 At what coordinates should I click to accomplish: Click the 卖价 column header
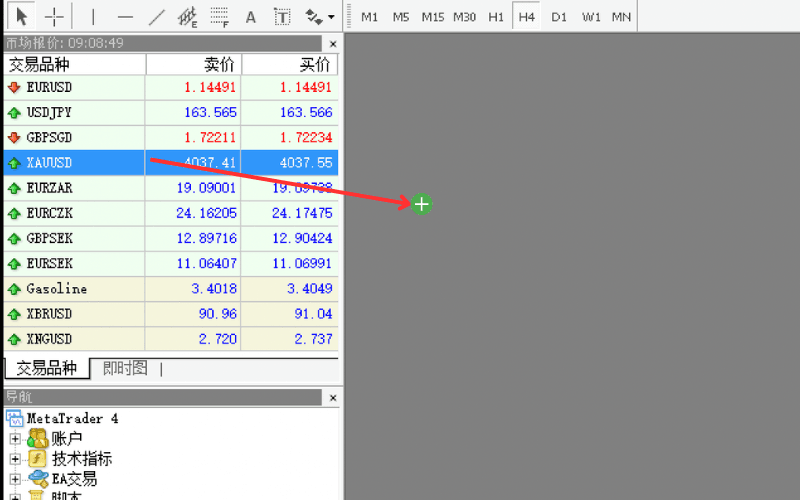193,65
